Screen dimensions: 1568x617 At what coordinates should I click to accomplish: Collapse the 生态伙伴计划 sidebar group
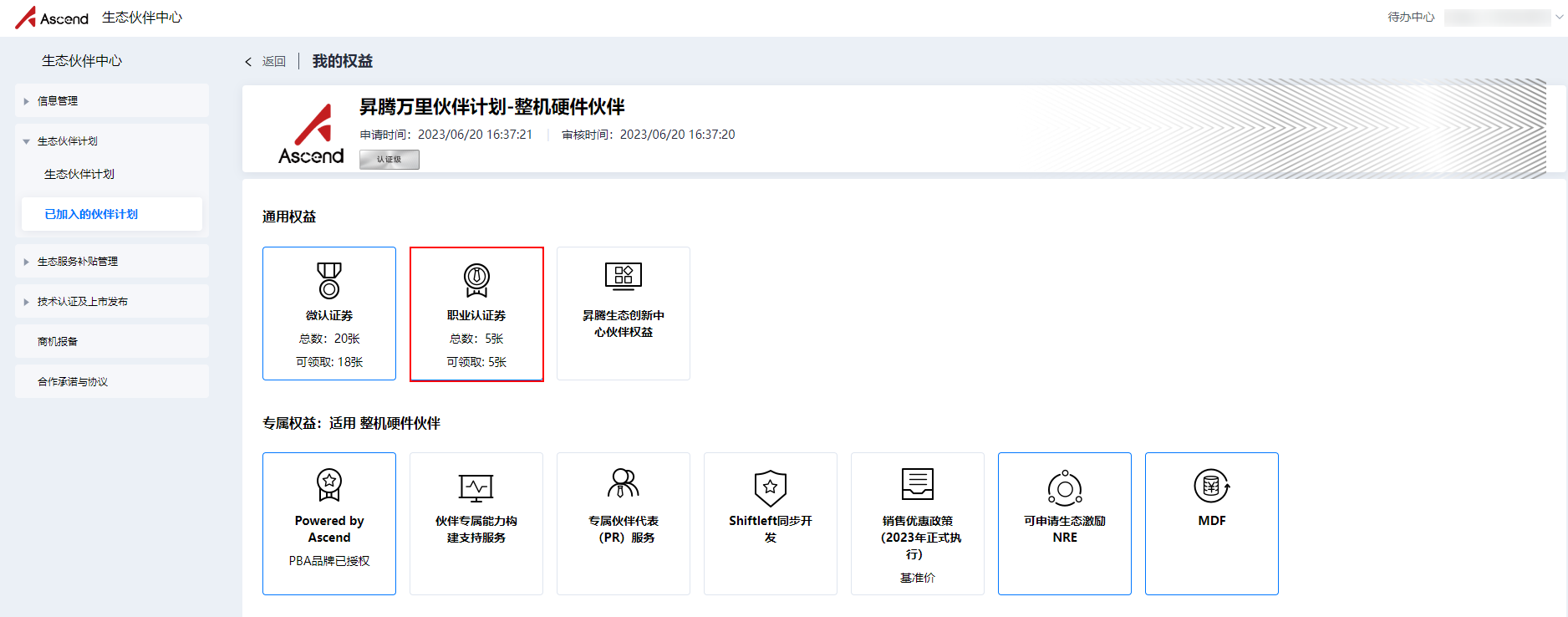(112, 140)
